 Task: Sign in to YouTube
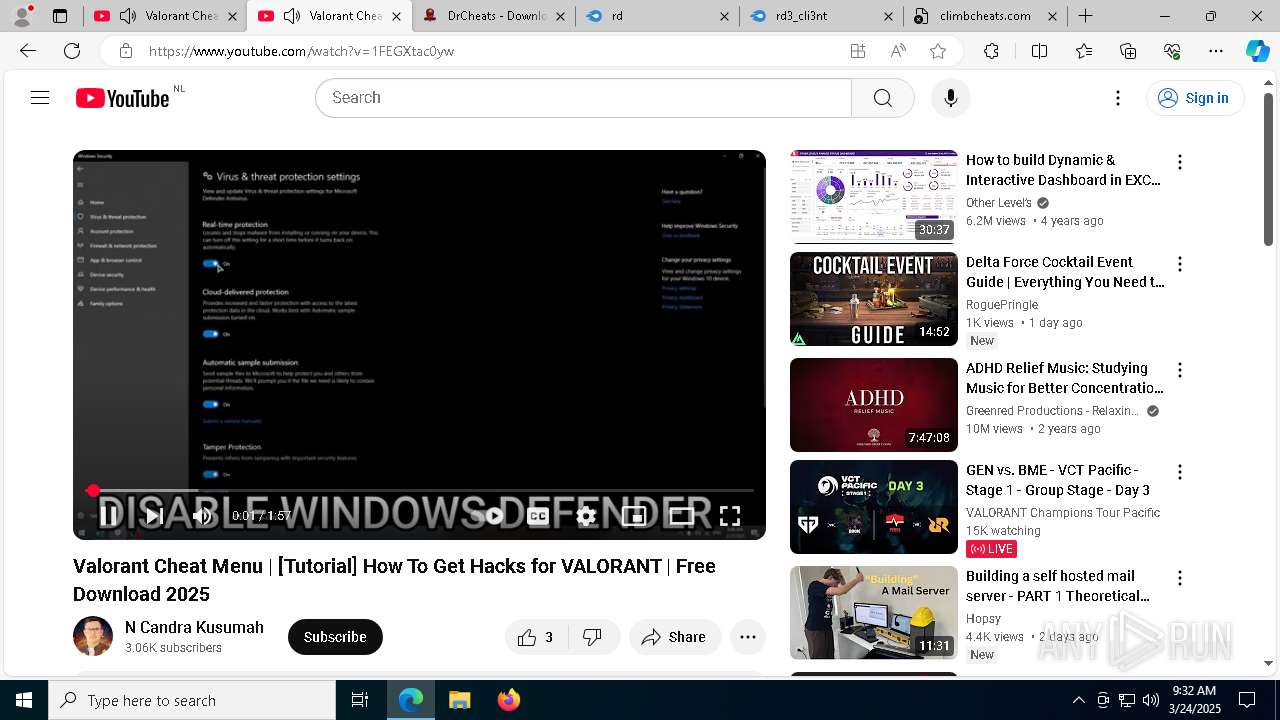[x=1194, y=98]
